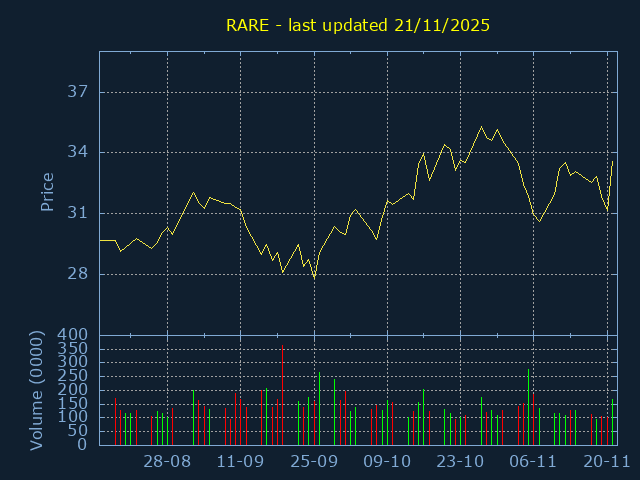Click the Price axis label

tap(47, 191)
